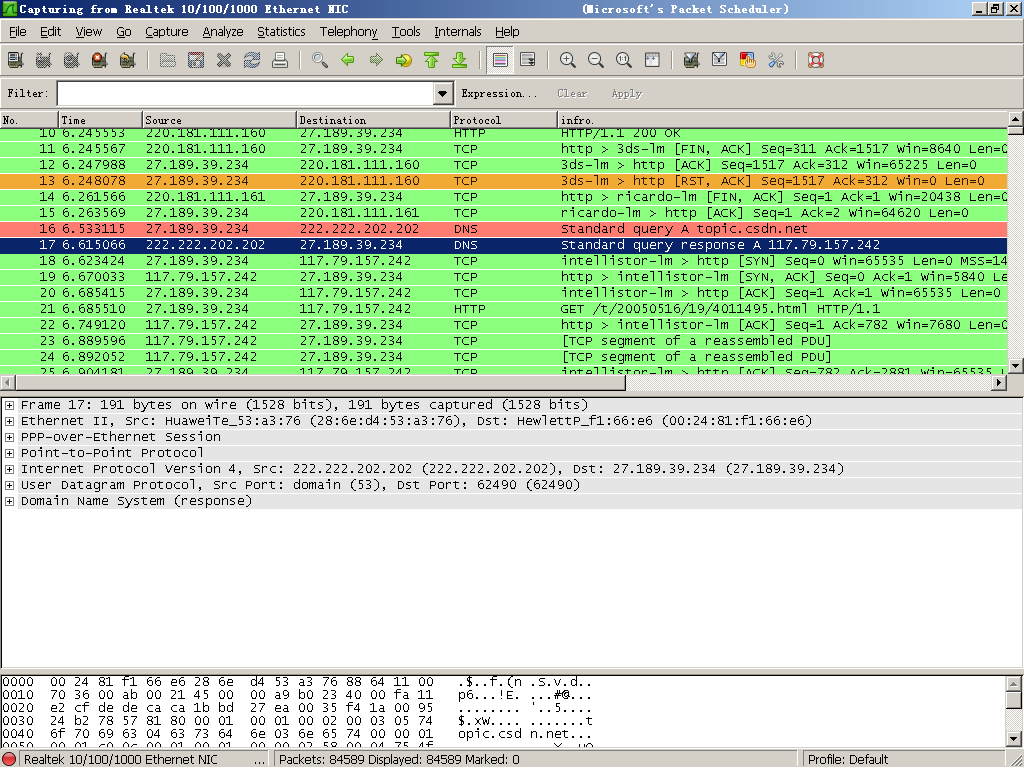The image size is (1024, 768).
Task: Sort by the Protocol column header
Action: [x=504, y=120]
